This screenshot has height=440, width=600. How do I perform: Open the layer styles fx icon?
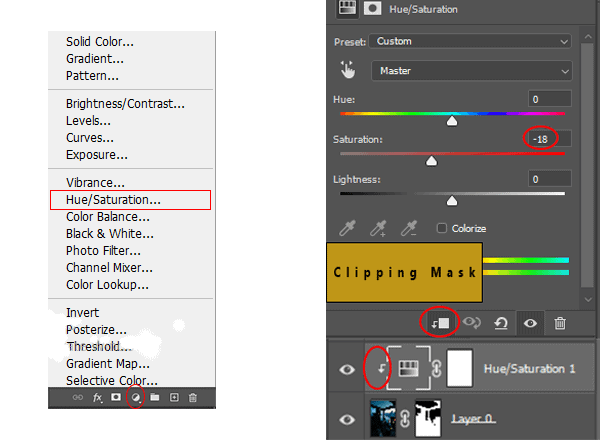(98, 398)
